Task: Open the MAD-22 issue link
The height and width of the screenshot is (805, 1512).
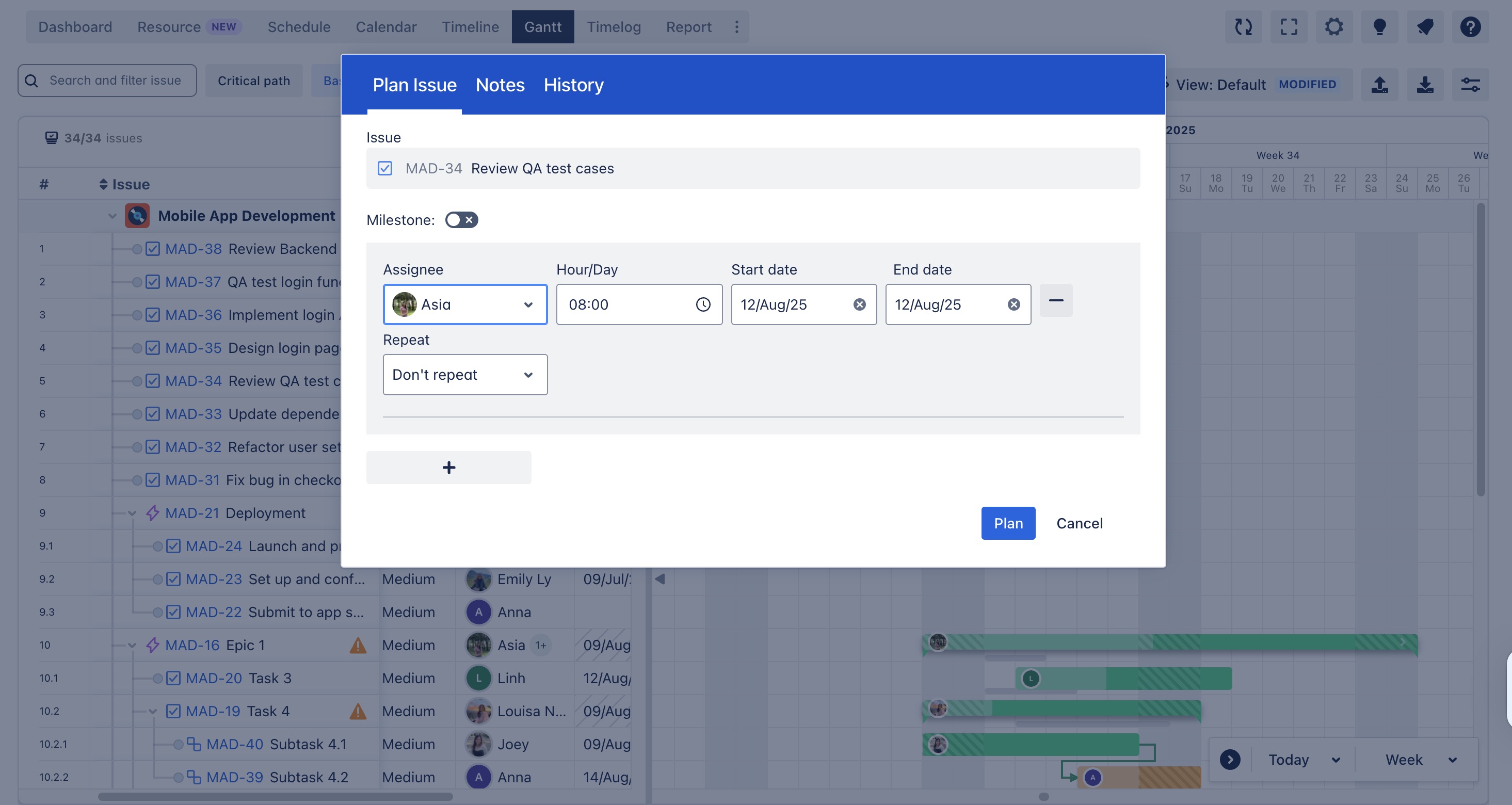Action: (214, 612)
